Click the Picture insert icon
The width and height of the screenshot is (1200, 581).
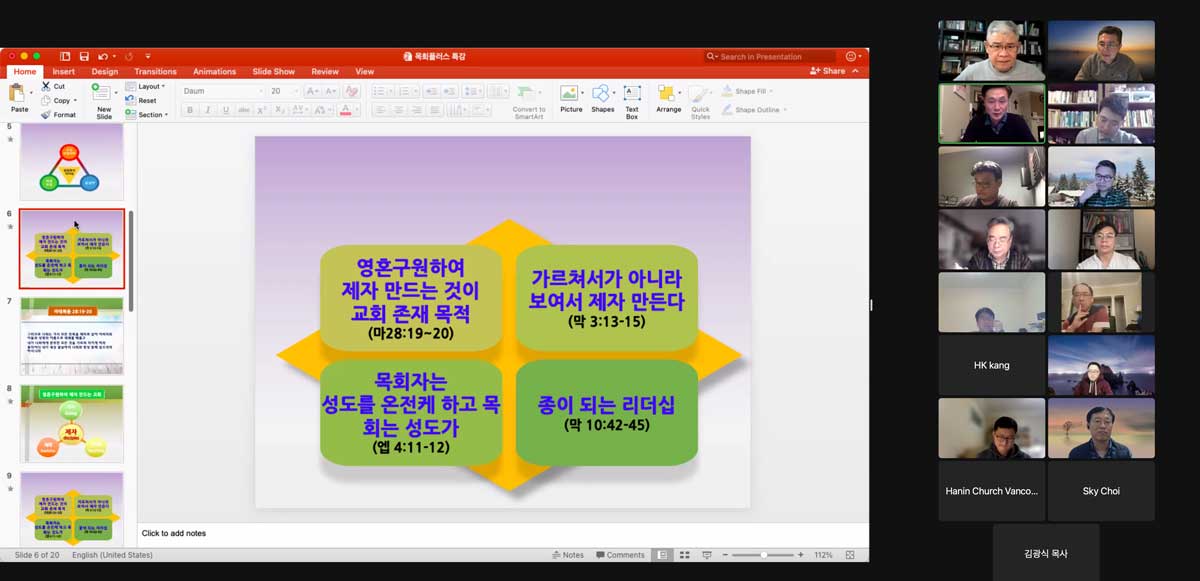[571, 97]
